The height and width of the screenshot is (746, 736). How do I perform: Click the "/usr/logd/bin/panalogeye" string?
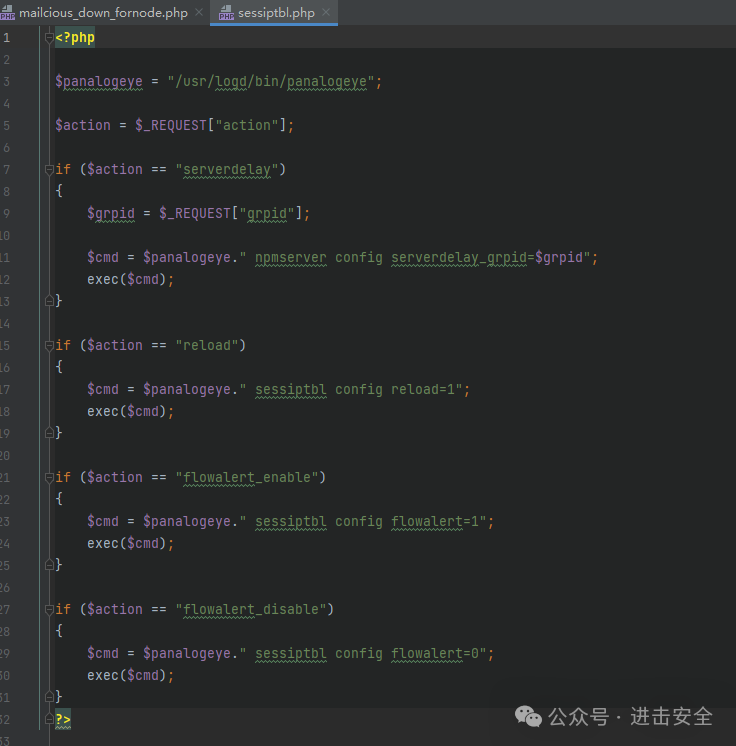(270, 82)
